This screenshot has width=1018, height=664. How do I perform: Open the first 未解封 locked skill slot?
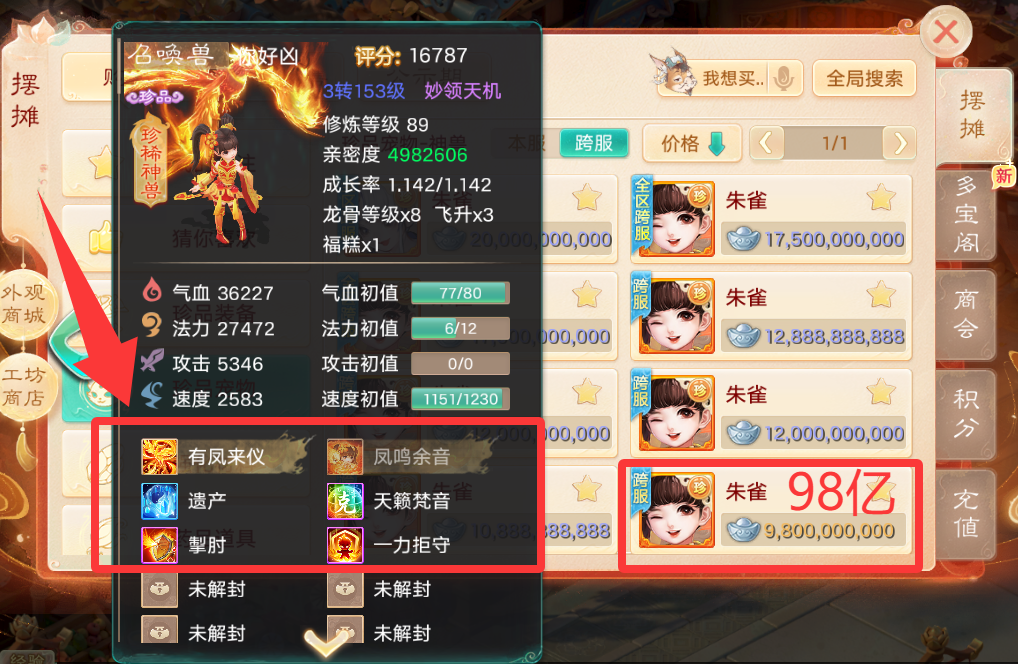159,589
